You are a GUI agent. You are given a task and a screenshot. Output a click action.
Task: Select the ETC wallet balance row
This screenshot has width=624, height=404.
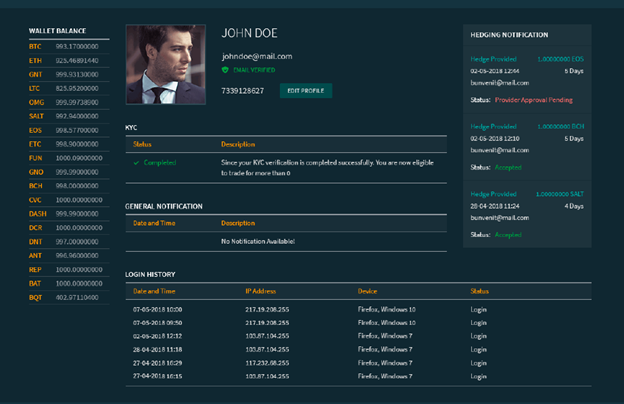coord(69,144)
